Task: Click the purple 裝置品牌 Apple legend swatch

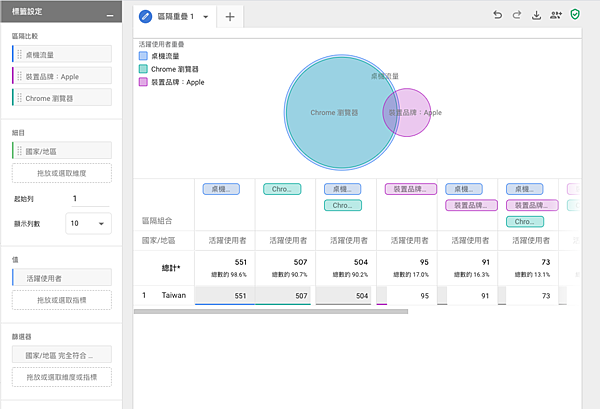Action: pos(143,82)
